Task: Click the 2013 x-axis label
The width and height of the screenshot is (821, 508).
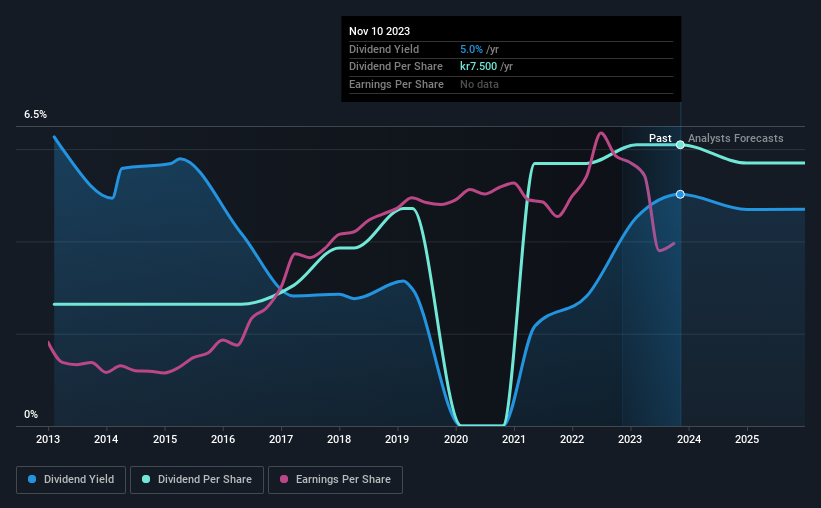Action: [x=48, y=439]
